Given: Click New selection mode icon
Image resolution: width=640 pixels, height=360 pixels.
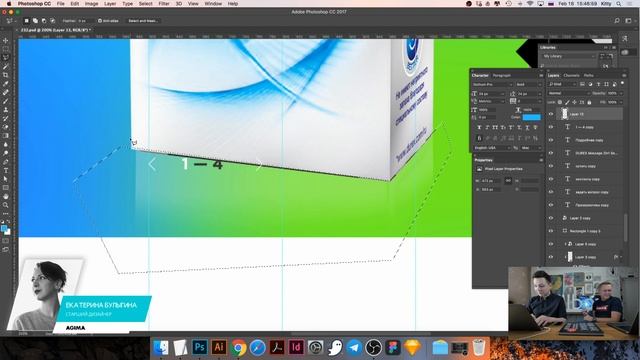Looking at the screenshot, I should click(x=27, y=20).
